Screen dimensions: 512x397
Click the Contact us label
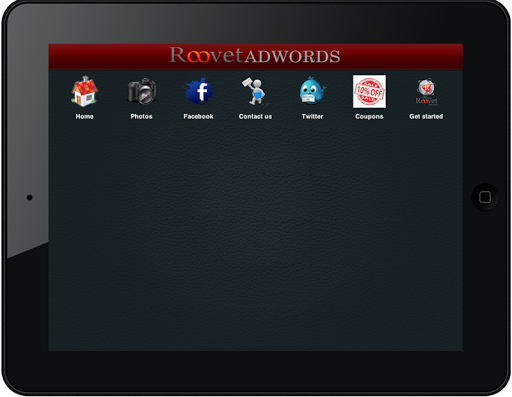point(255,116)
